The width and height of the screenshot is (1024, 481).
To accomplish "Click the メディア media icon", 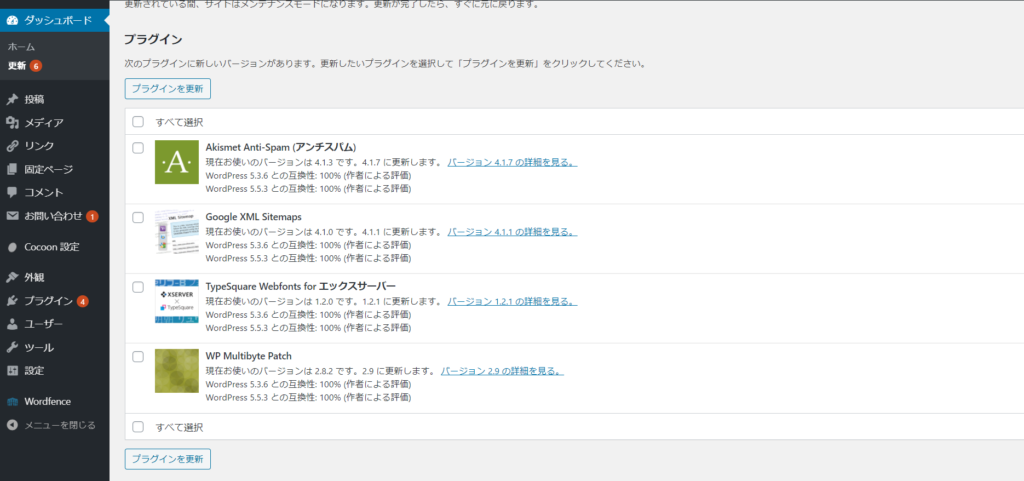I will pyautogui.click(x=12, y=123).
